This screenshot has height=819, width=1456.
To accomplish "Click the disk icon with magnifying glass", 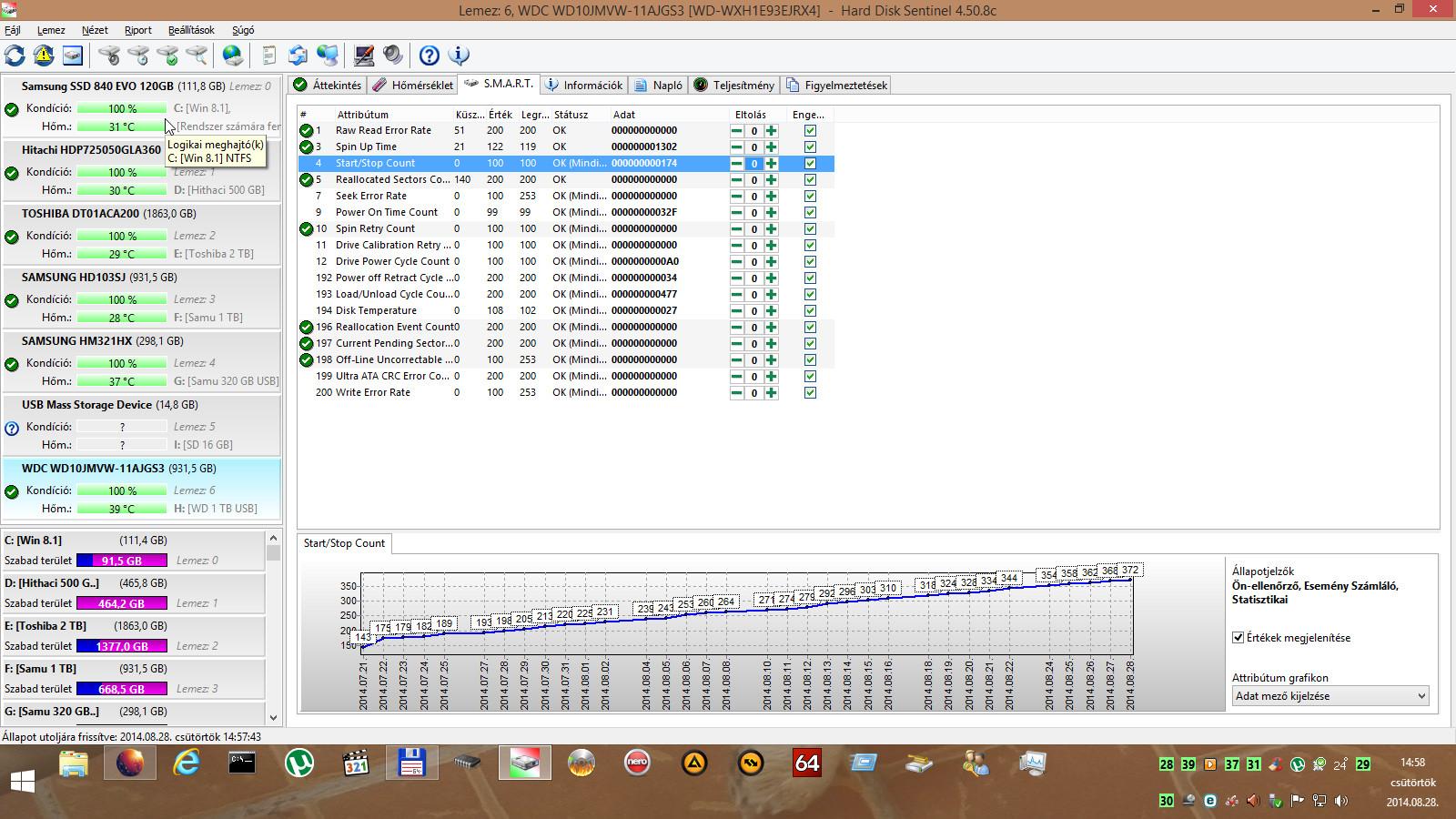I will pos(197,56).
